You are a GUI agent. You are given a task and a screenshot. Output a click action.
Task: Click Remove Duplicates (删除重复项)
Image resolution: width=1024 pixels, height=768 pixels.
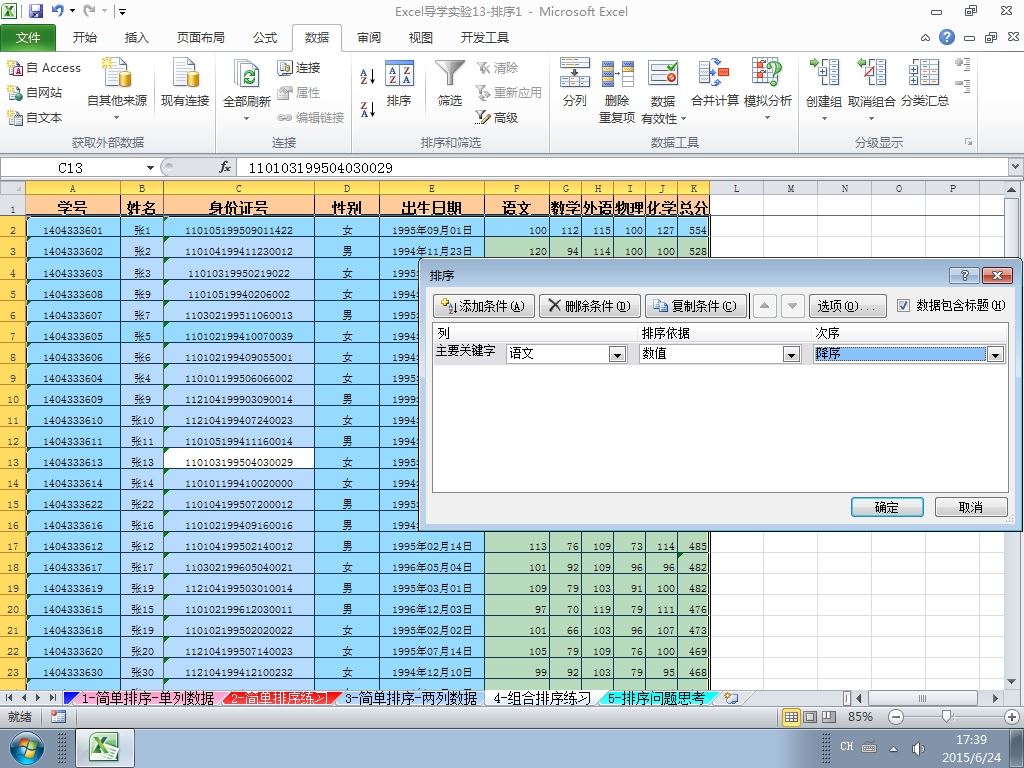(617, 90)
